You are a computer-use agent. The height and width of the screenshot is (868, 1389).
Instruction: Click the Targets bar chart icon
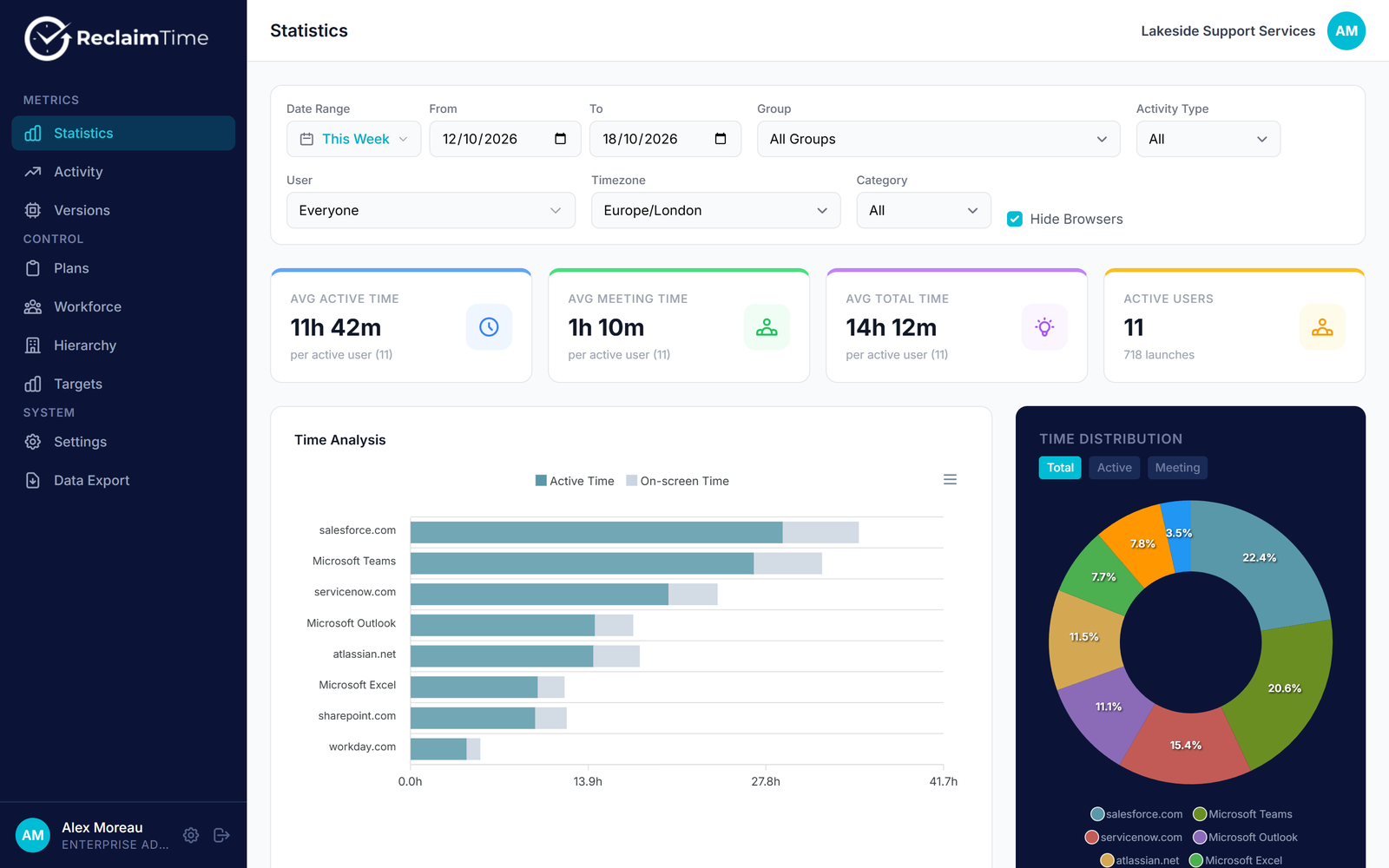[33, 384]
